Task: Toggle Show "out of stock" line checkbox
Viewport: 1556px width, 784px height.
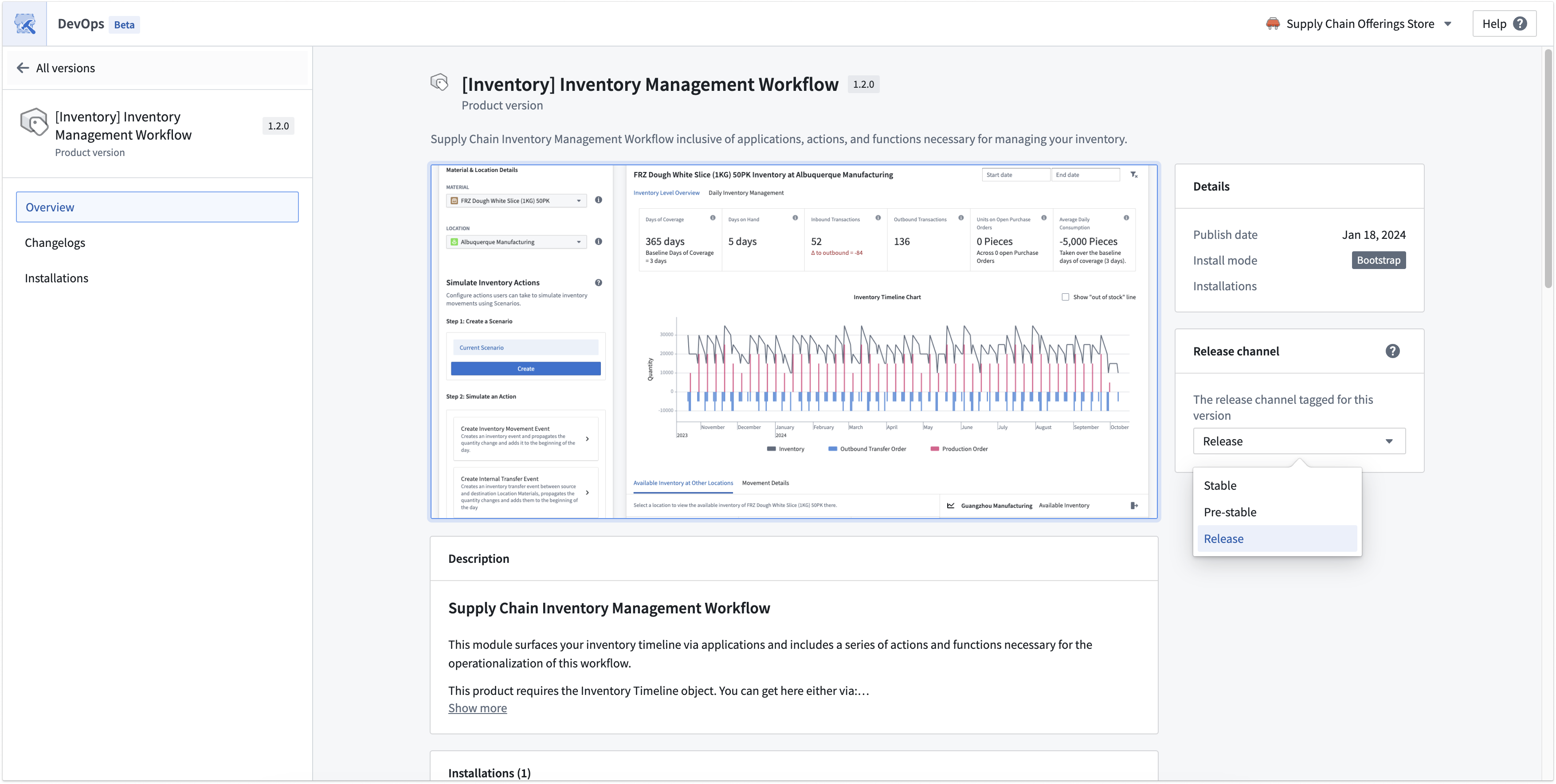Action: click(x=1065, y=297)
